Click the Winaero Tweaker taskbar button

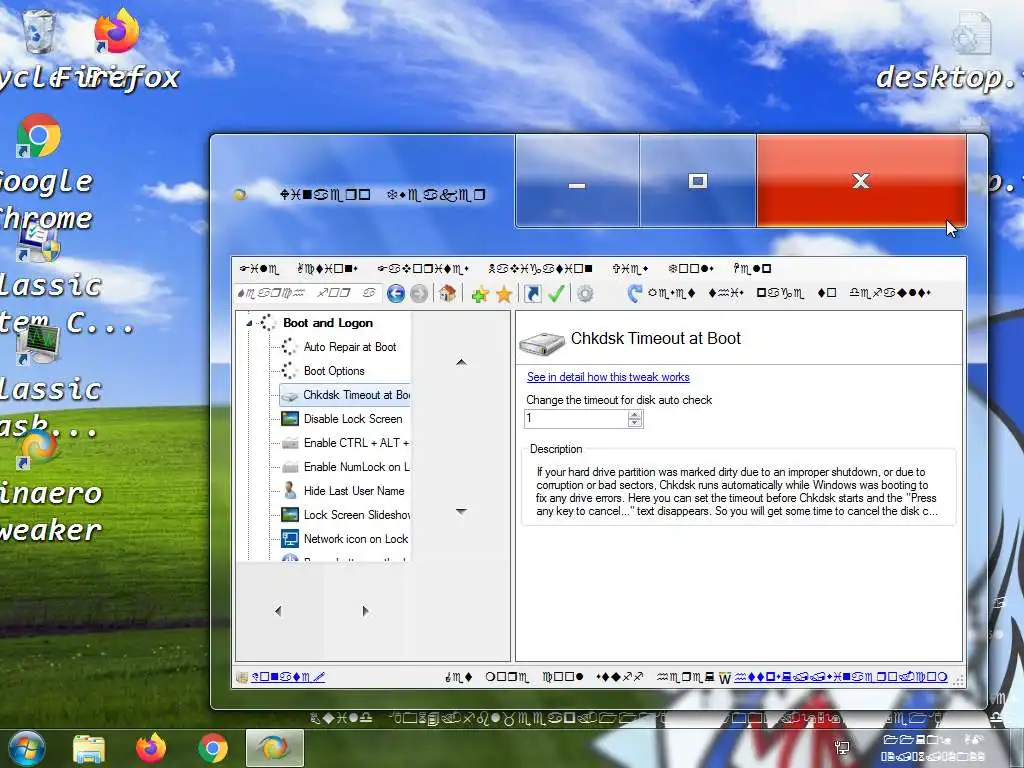click(274, 748)
